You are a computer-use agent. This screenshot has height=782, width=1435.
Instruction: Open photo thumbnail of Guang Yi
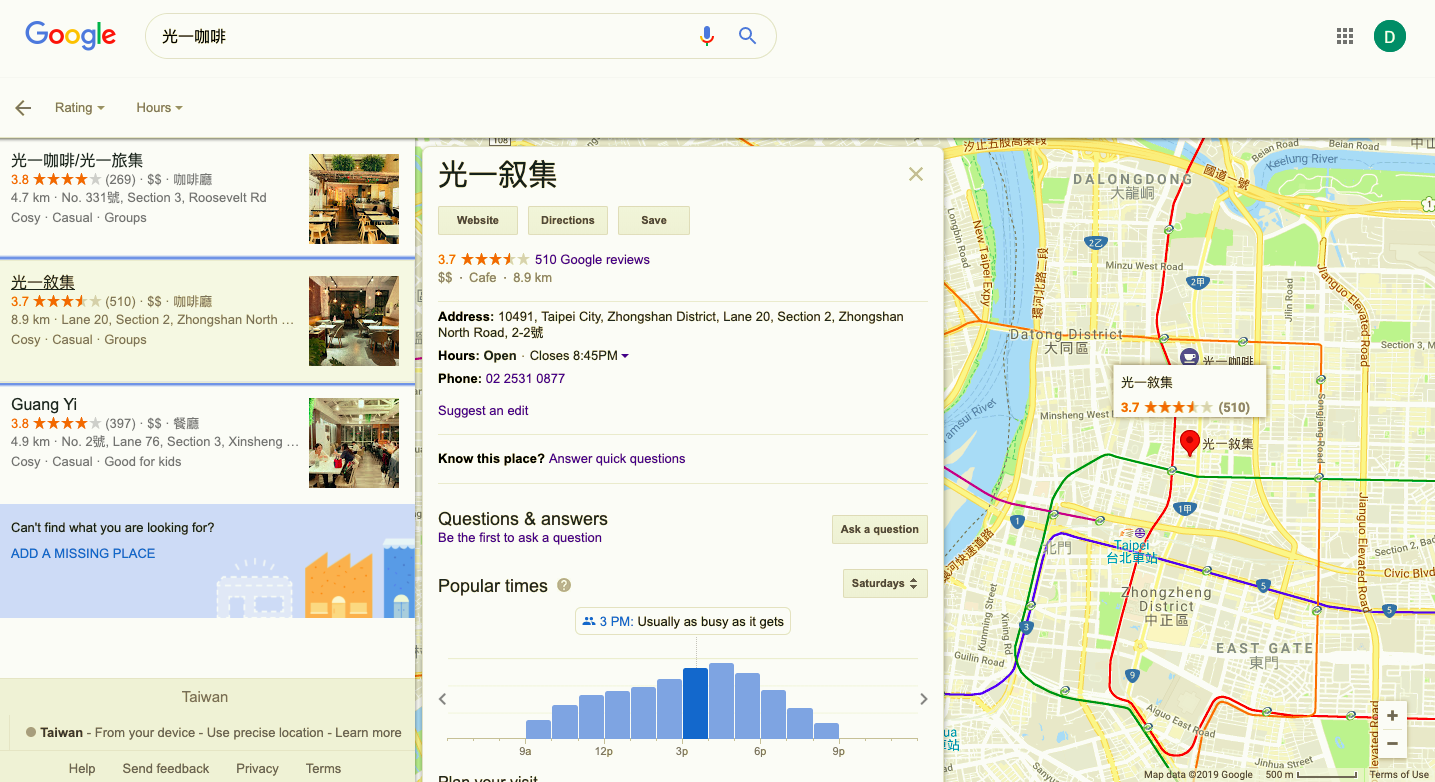pos(354,443)
